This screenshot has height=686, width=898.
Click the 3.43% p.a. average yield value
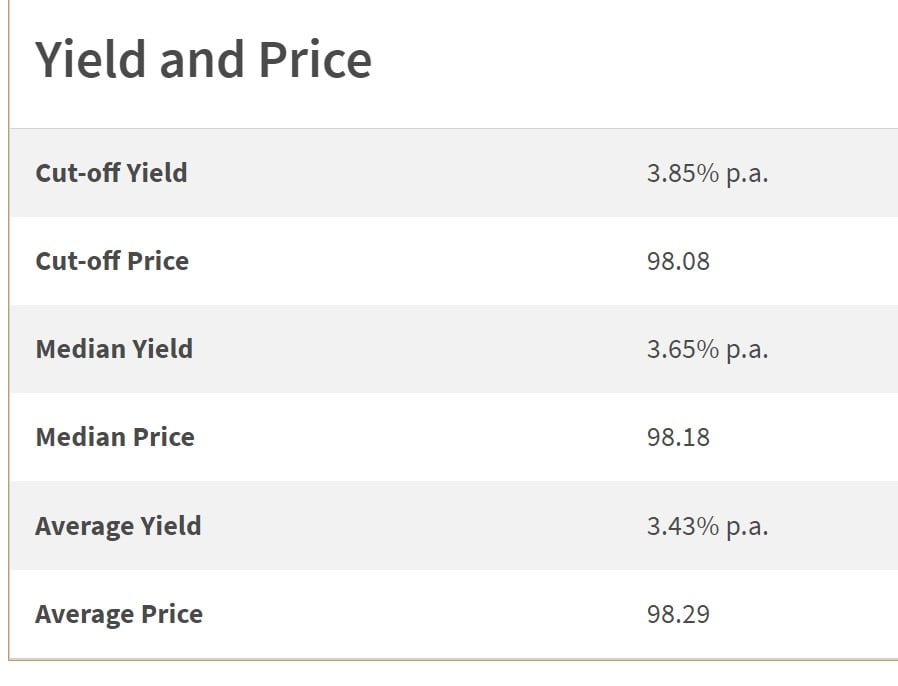pos(707,526)
